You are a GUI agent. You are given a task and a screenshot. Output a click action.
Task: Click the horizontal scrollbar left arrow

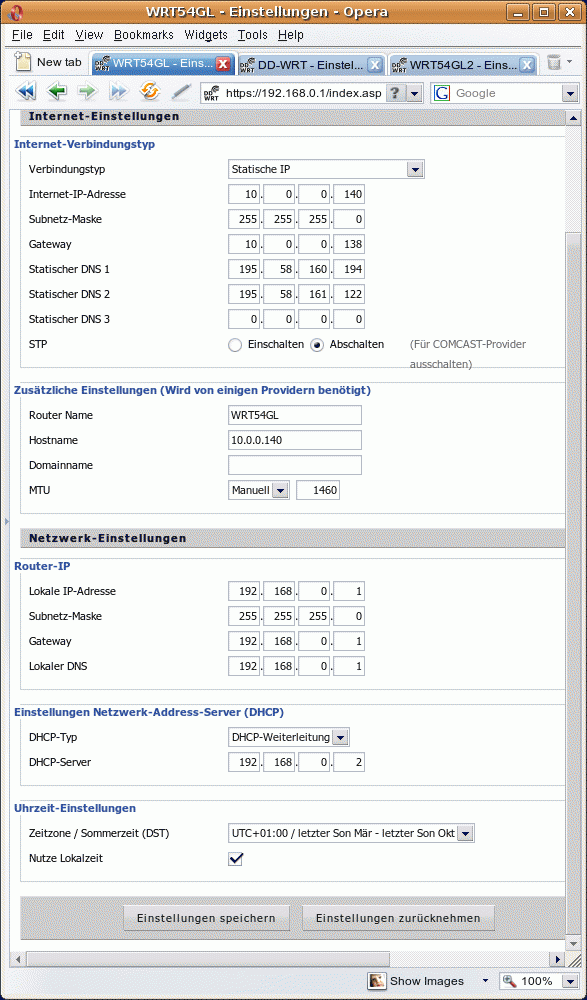pos(19,959)
